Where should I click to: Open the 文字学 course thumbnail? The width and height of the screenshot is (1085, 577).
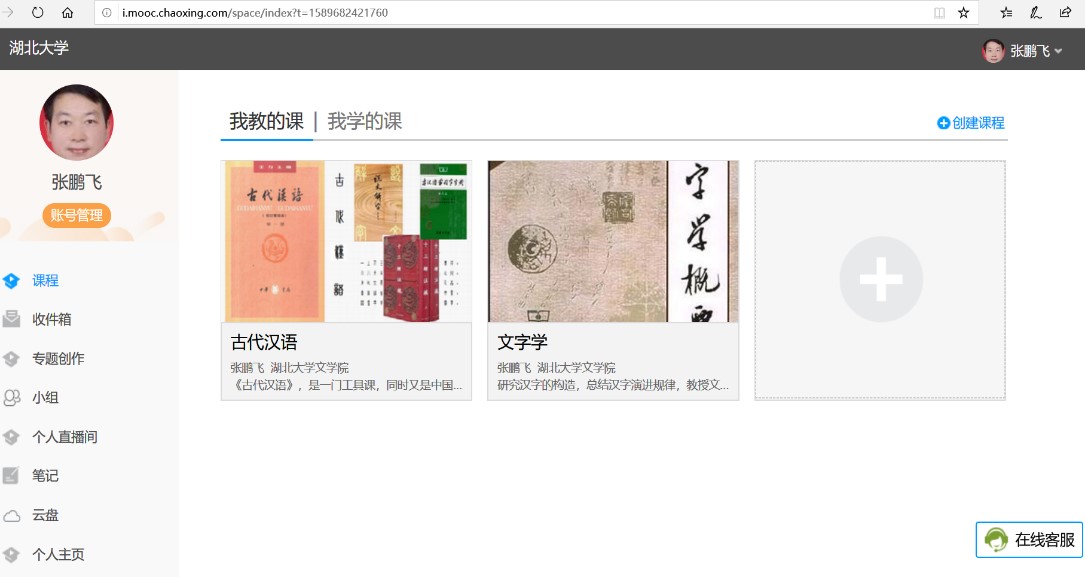613,242
